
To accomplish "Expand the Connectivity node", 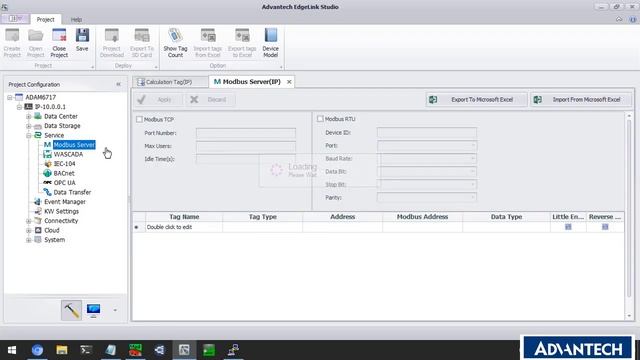I will coord(29,221).
